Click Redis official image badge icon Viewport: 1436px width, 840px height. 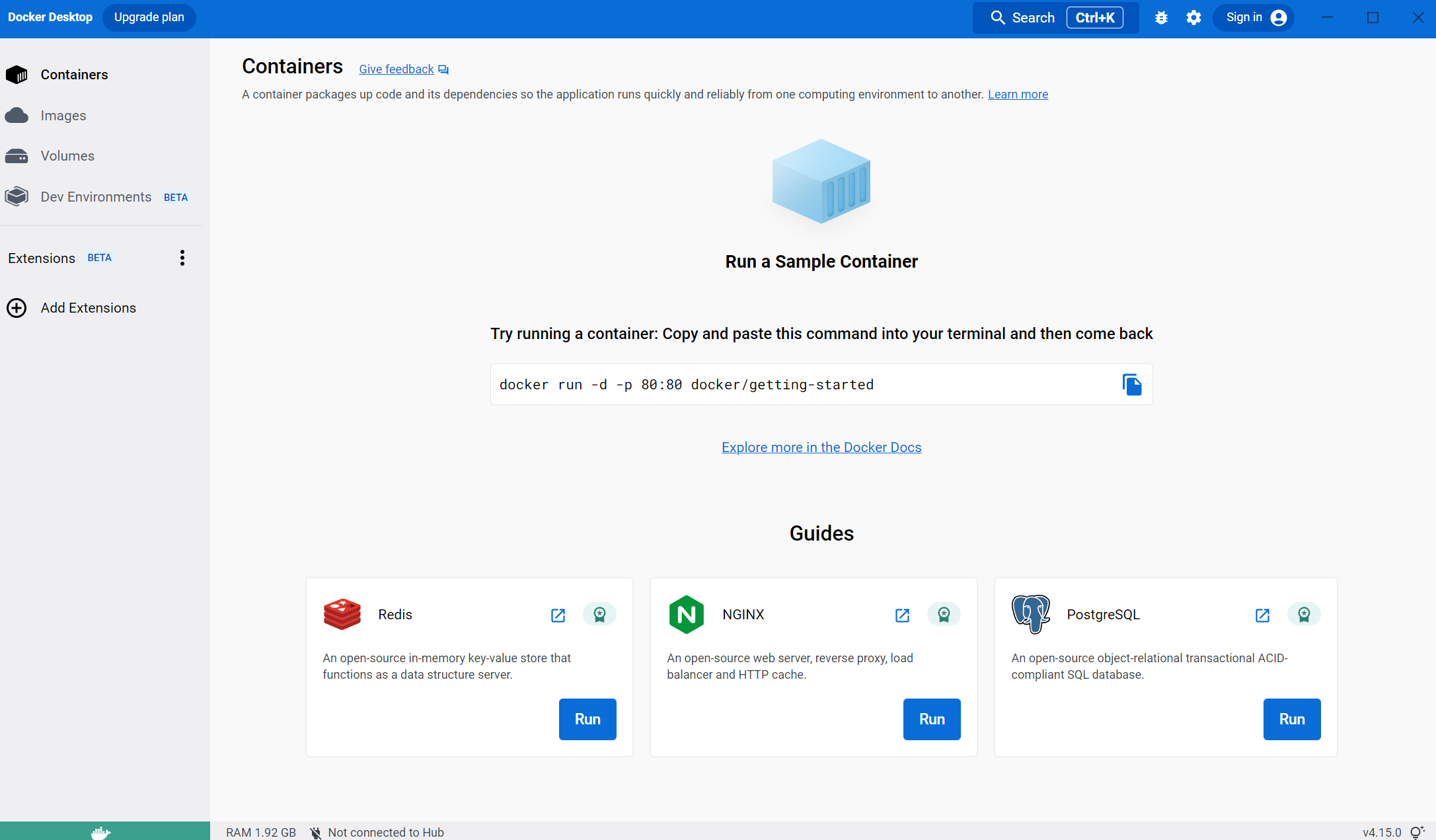point(599,615)
